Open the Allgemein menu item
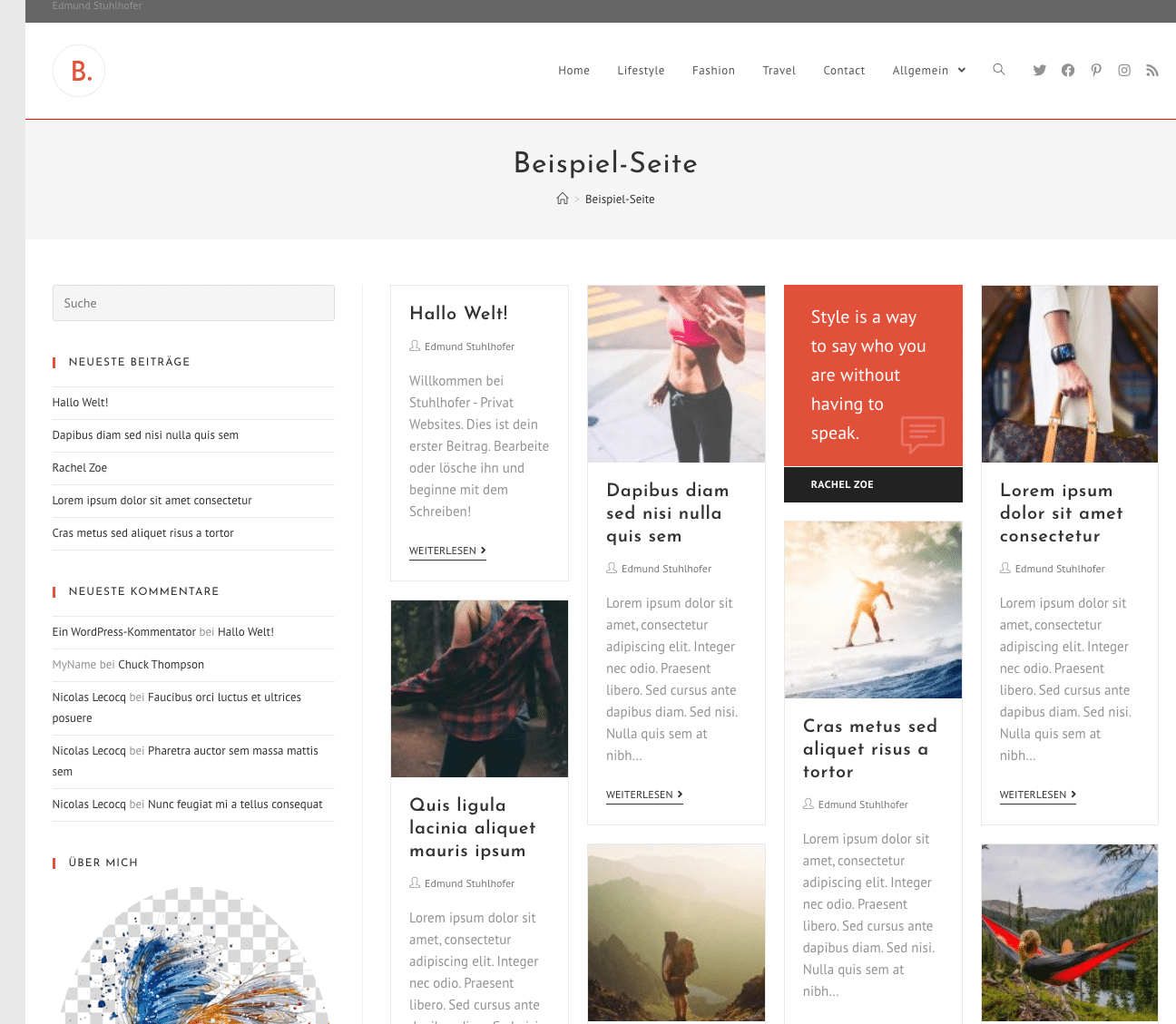The image size is (1176, 1024). (x=920, y=71)
